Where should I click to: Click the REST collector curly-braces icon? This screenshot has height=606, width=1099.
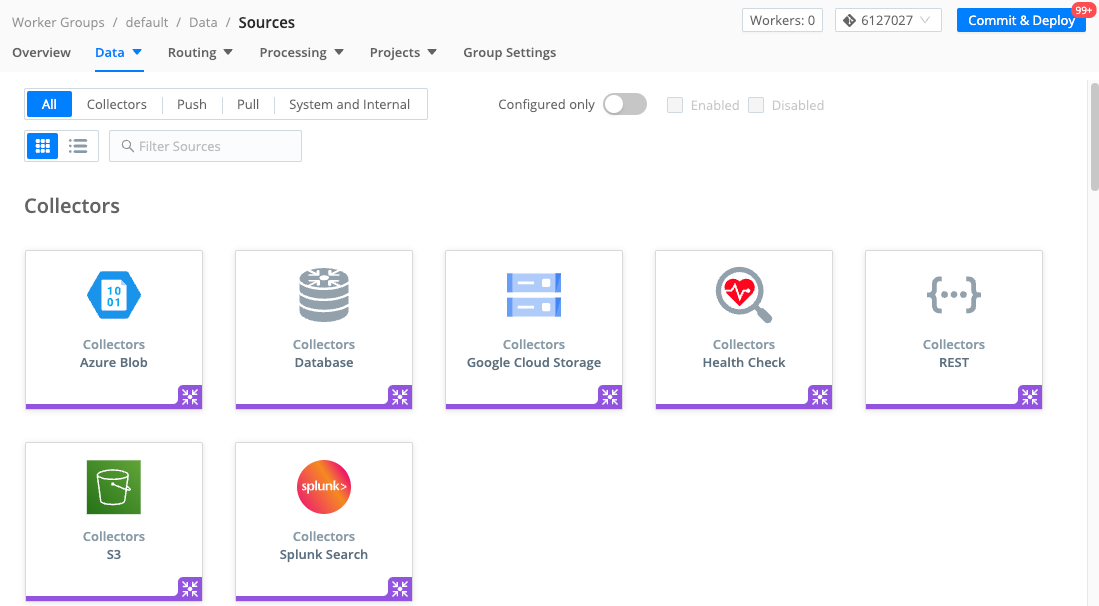click(953, 294)
